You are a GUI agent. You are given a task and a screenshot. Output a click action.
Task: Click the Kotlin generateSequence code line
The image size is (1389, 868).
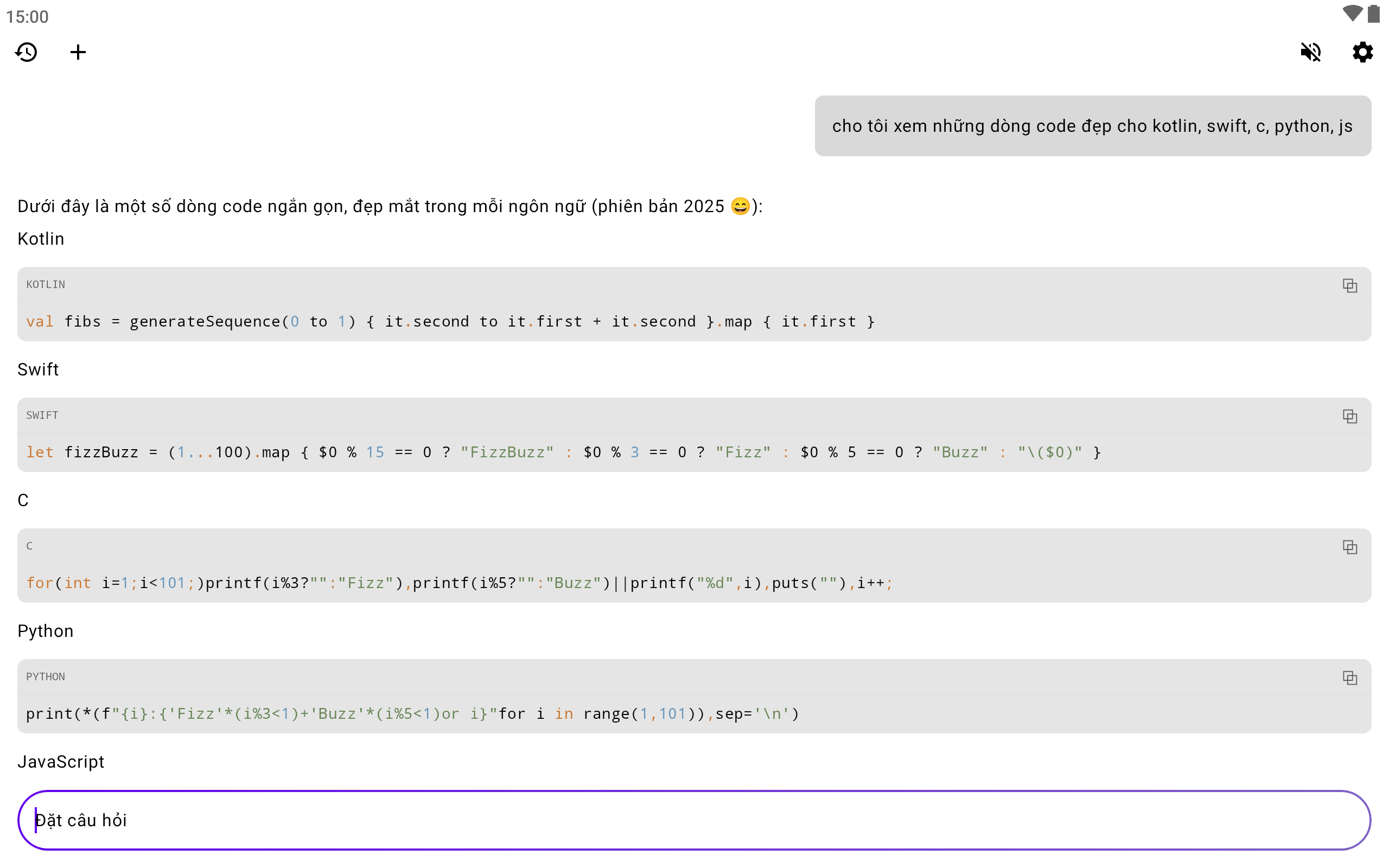(450, 322)
